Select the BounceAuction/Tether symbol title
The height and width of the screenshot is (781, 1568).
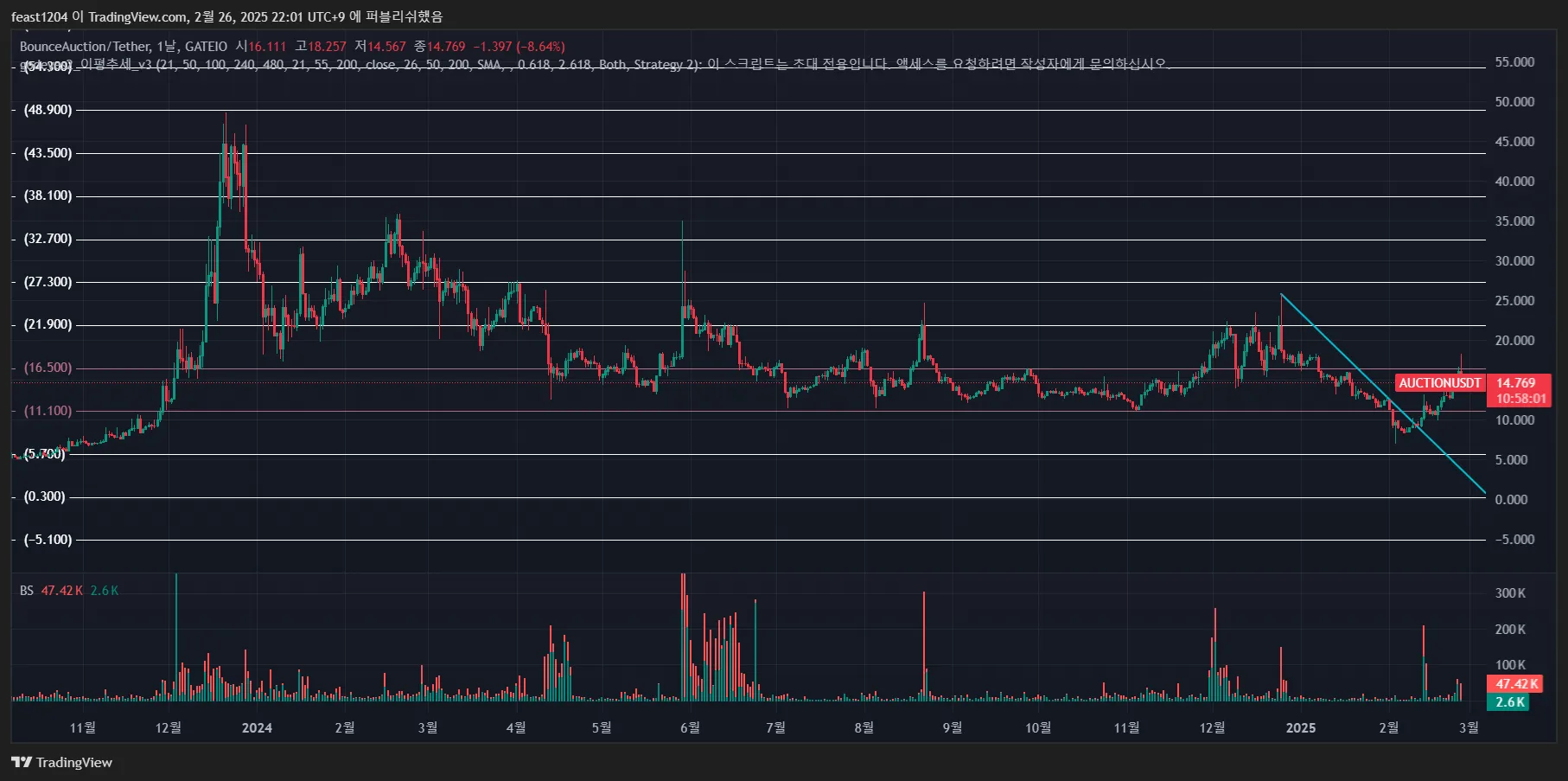click(86, 47)
